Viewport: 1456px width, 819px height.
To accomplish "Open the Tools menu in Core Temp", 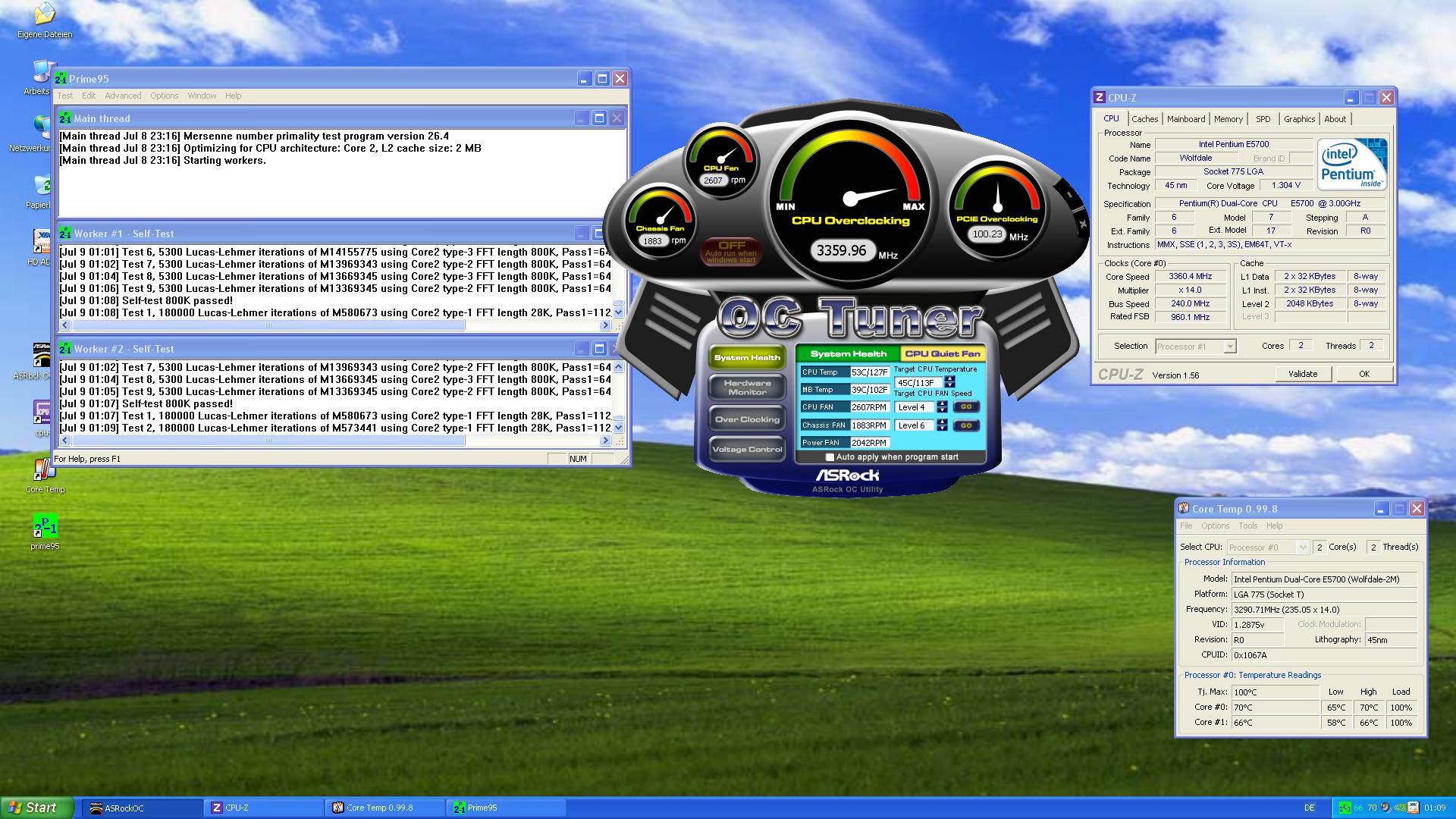I will click(1247, 526).
